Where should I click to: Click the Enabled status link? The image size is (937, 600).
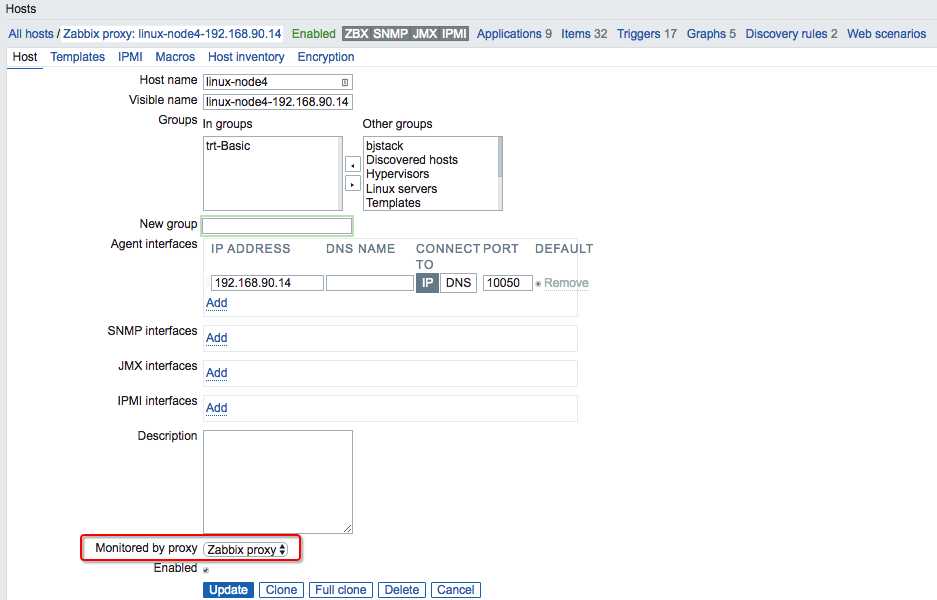(314, 34)
